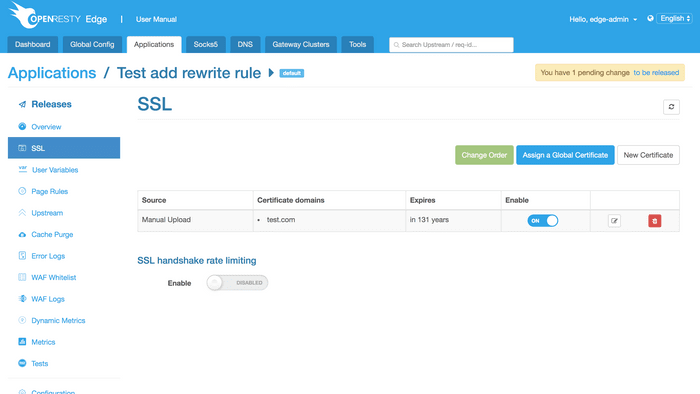Viewport: 700px width, 394px height.
Task: Click the Page Rules sidebar icon
Action: (x=22, y=191)
